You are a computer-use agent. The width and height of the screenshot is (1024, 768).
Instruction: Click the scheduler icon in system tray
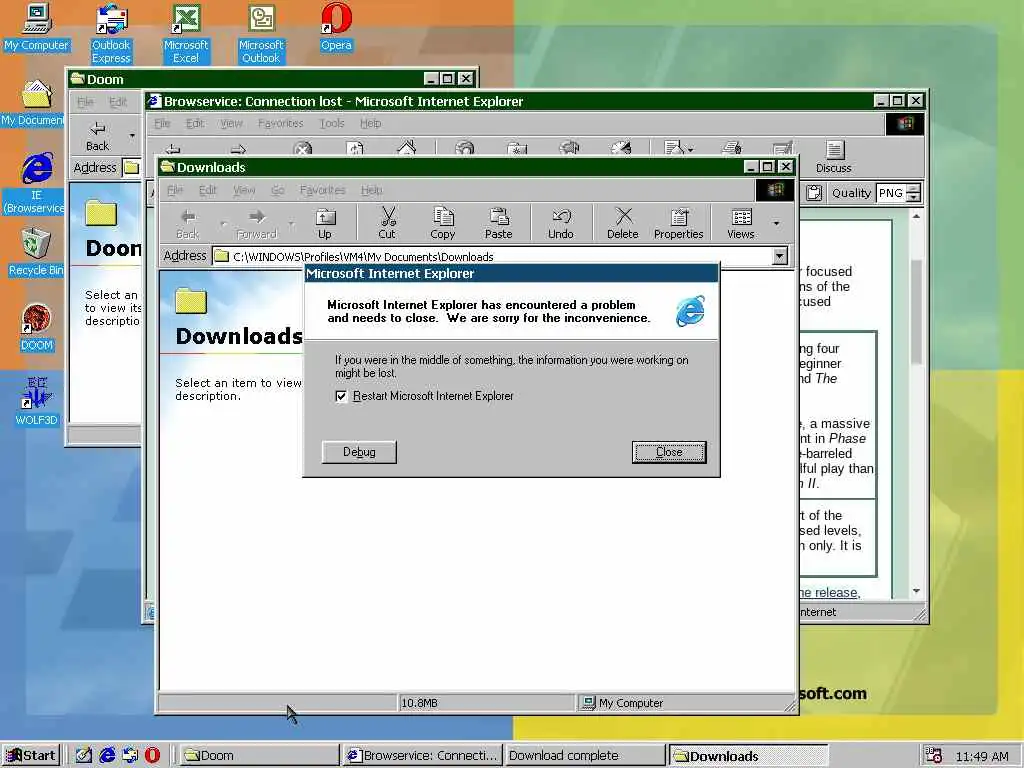point(933,756)
